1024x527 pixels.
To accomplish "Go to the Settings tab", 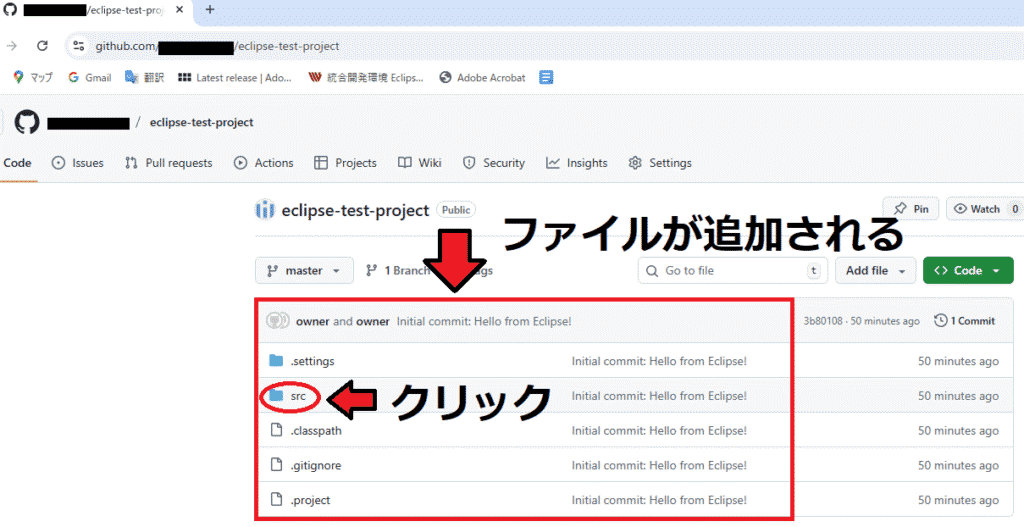I will pyautogui.click(x=659, y=163).
